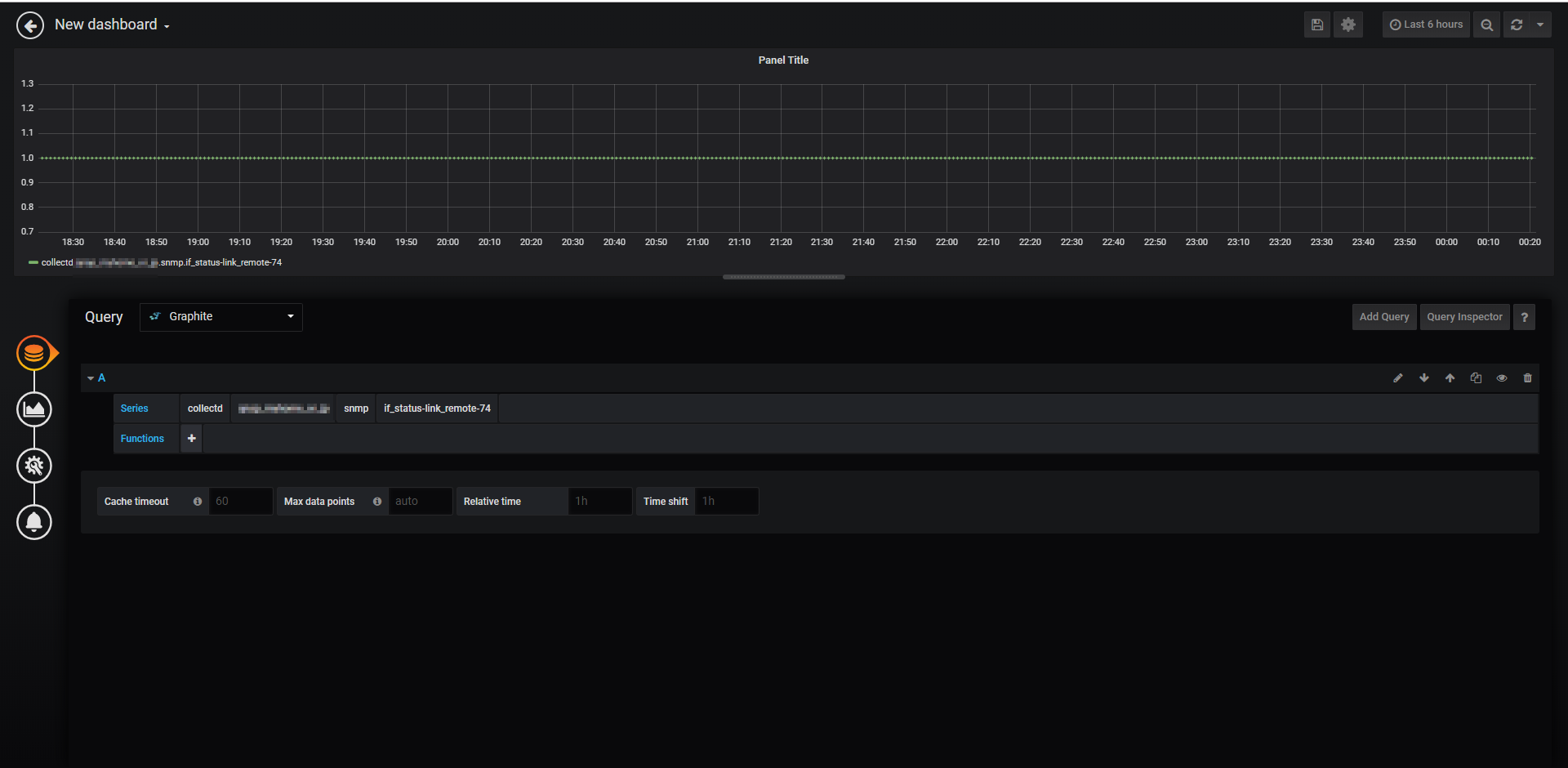Refresh dashboard with the refresh icon
1568x768 pixels.
pos(1517,25)
